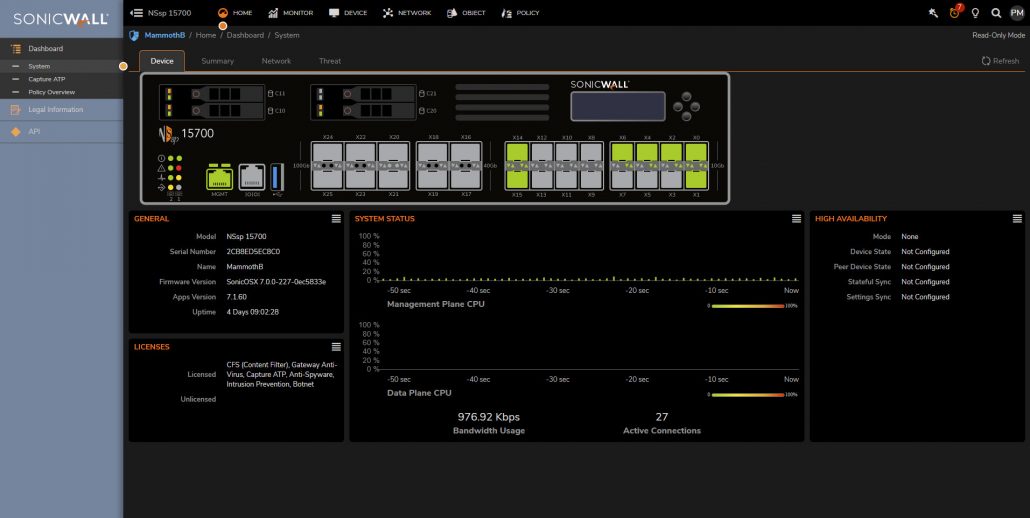Select port X24 on the device

click(328, 153)
